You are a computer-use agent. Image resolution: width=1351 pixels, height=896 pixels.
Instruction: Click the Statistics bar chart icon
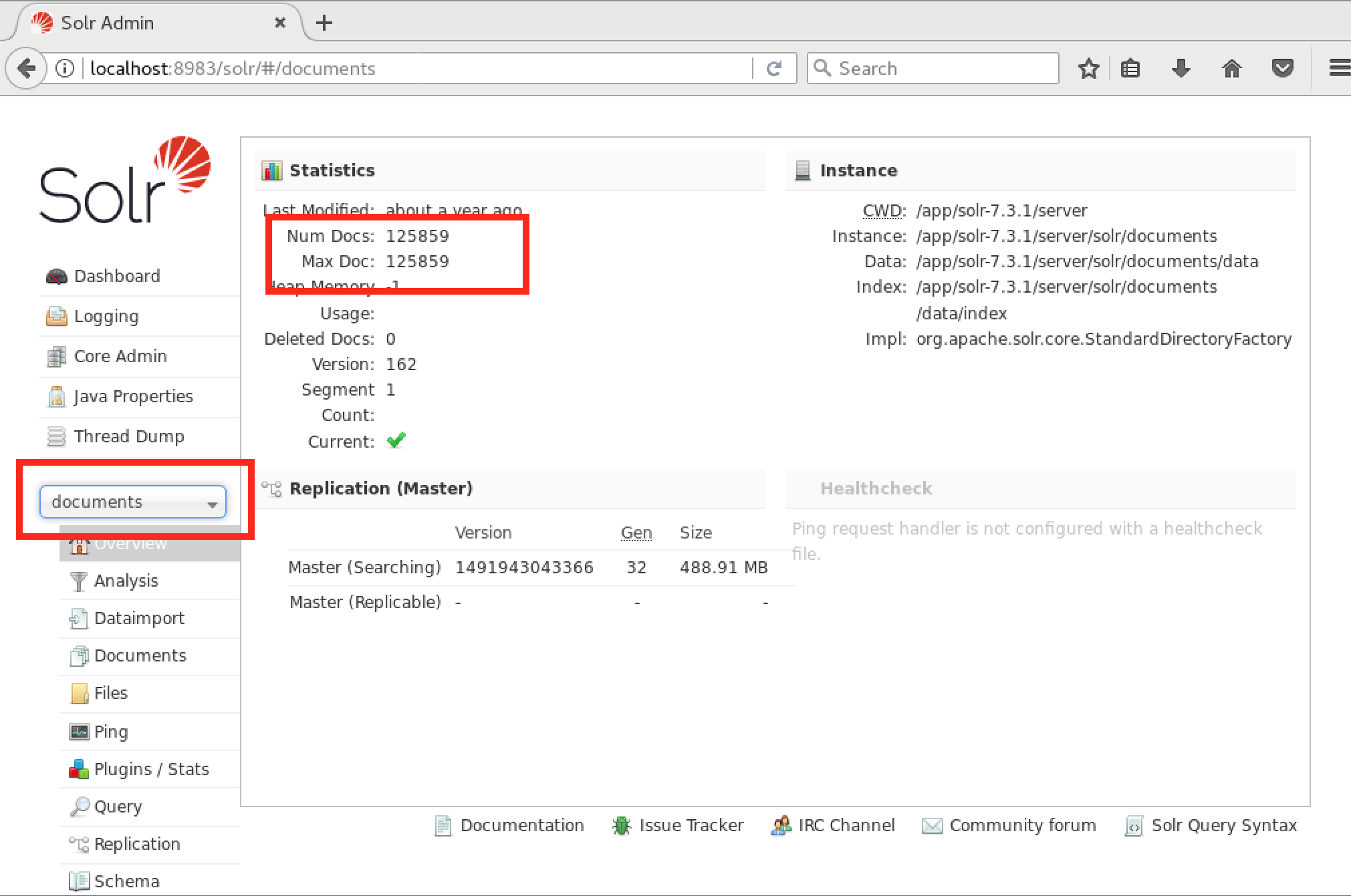pos(272,170)
